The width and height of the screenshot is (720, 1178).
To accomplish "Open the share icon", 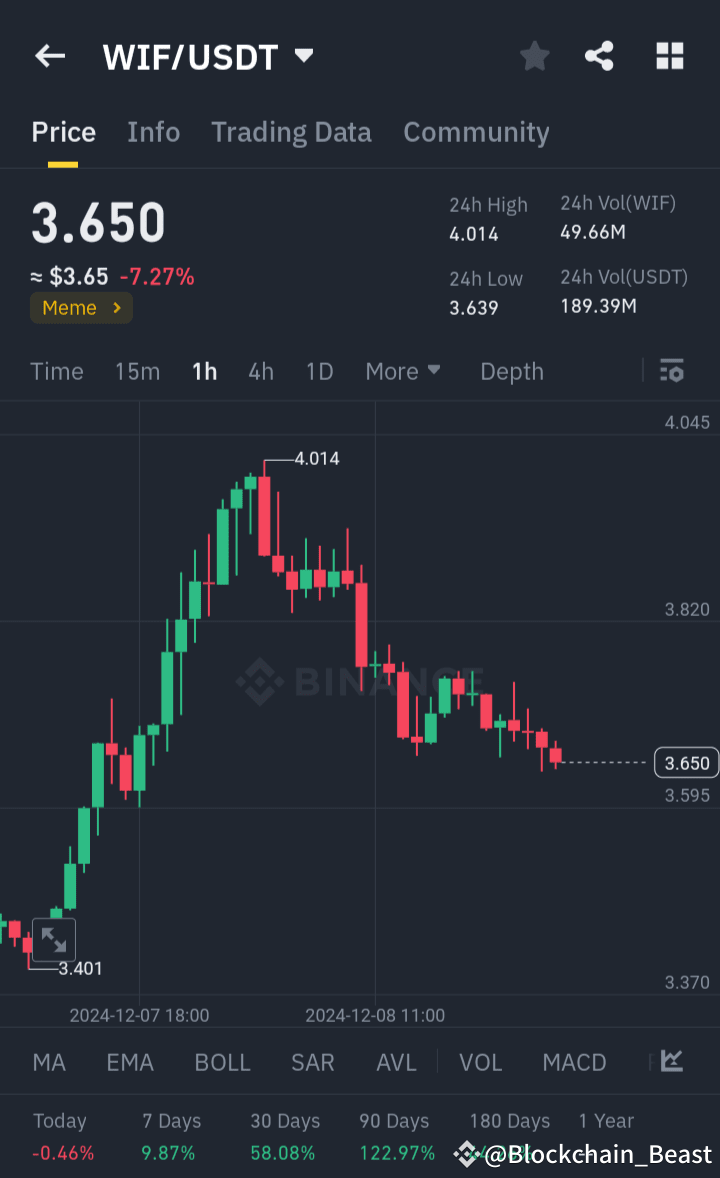I will pos(599,56).
